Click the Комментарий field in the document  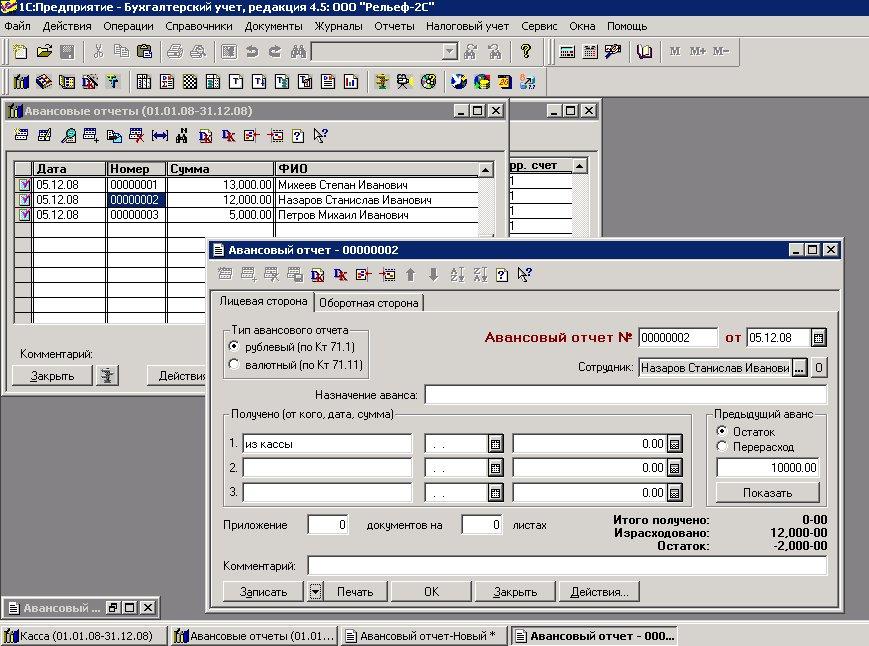tap(567, 566)
